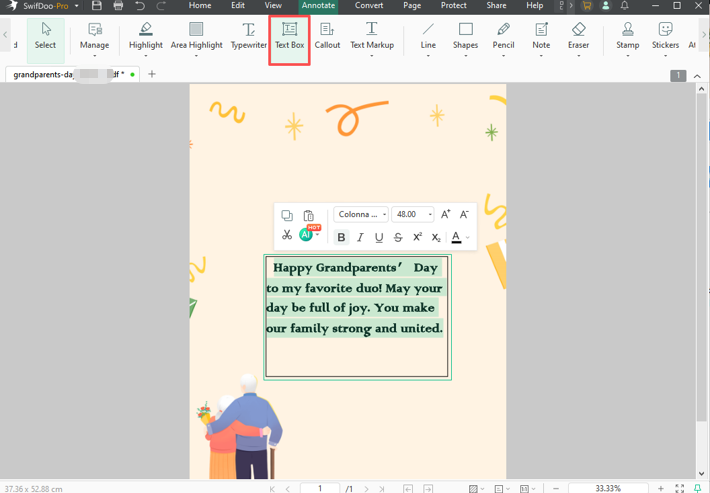Open the Stamp tool
Screen dimensions: 710x493
(x=627, y=36)
